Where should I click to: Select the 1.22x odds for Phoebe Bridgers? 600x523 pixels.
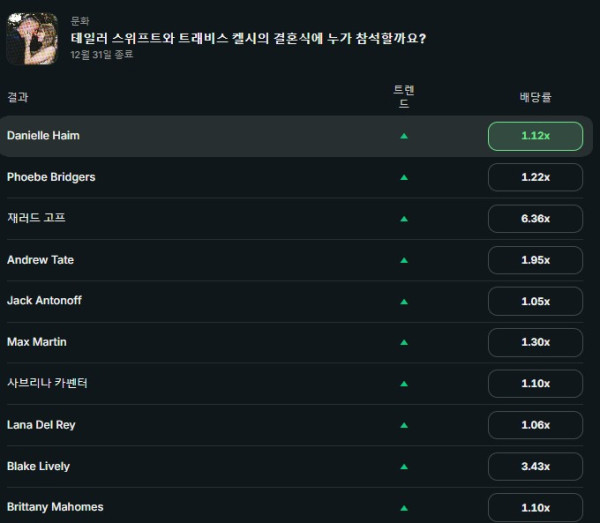(535, 177)
